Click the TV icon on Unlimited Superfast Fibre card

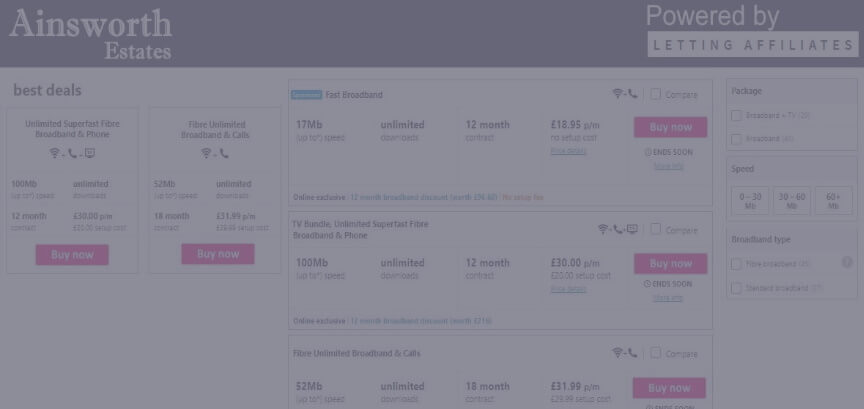pyautogui.click(x=90, y=153)
